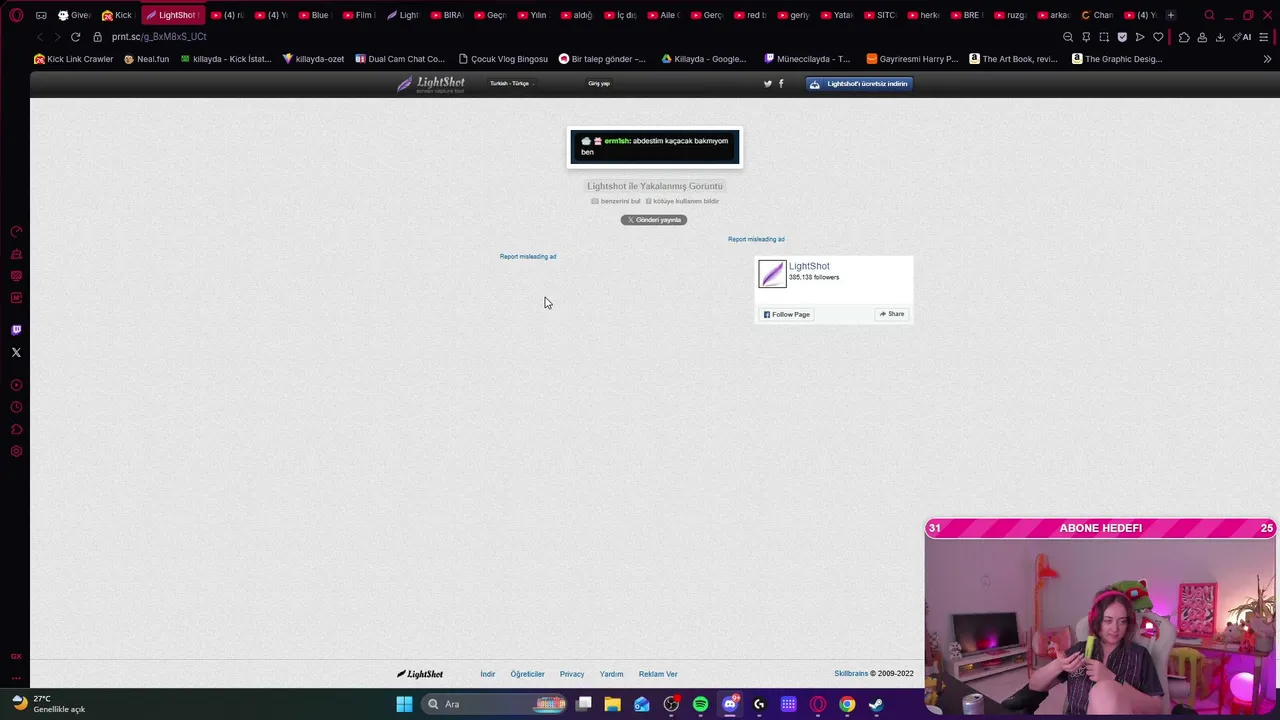Open the X icon in Opera sidebar
The height and width of the screenshot is (720, 1280).
click(x=16, y=353)
